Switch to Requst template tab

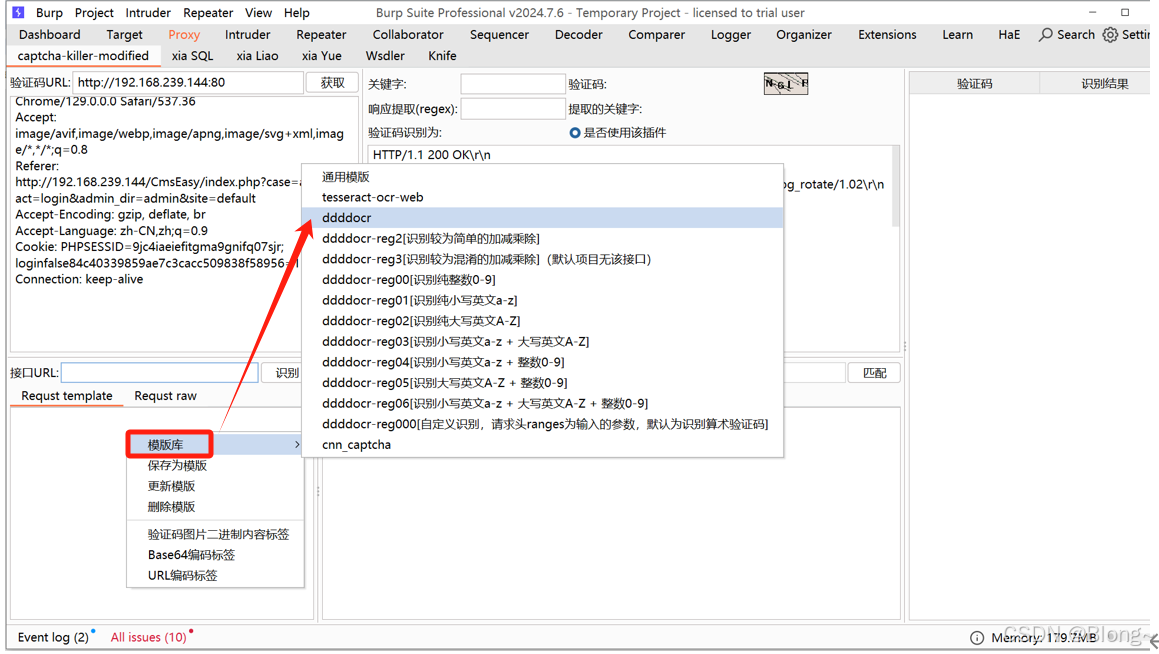(x=67, y=396)
